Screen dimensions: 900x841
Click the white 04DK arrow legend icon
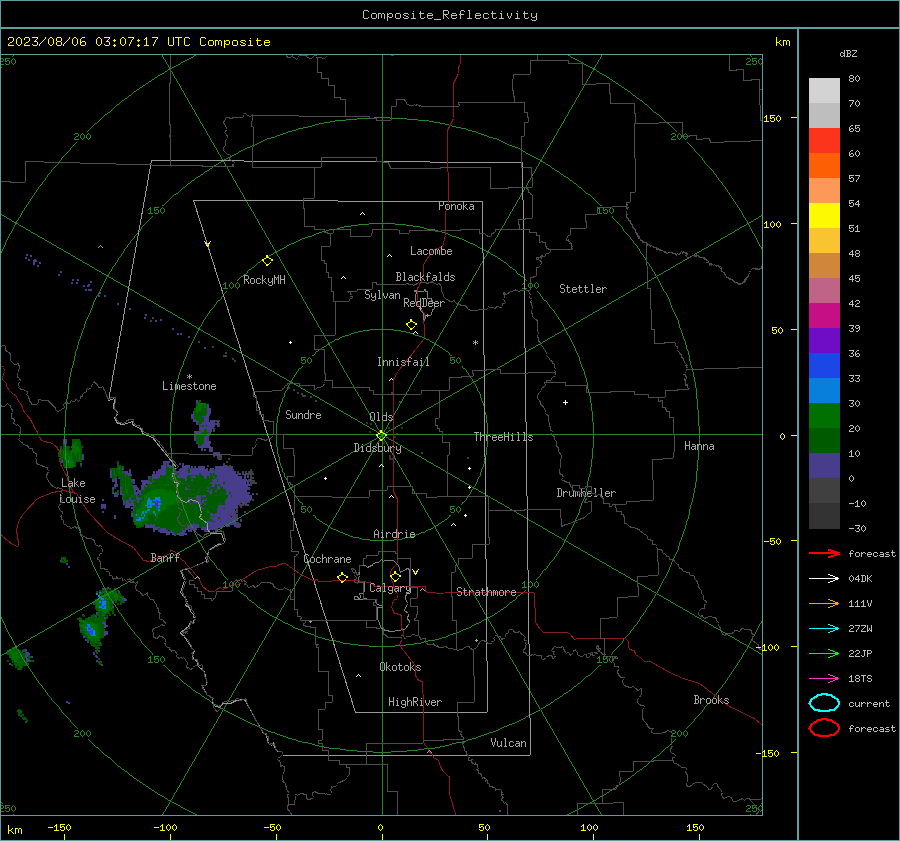[824, 578]
